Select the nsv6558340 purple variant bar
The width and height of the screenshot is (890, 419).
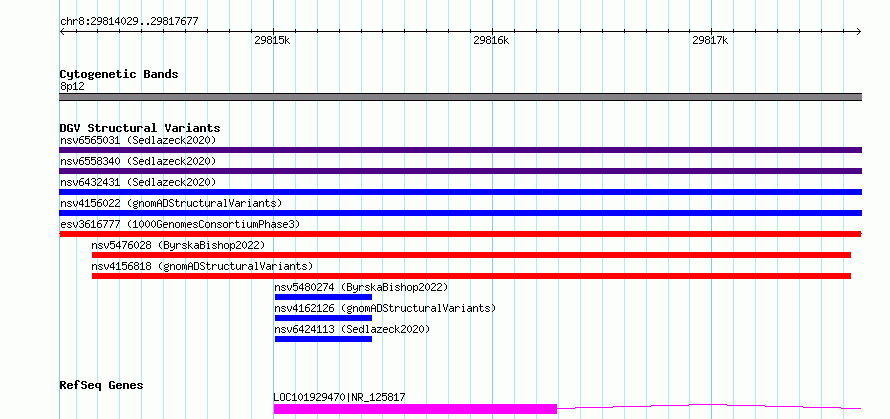coord(460,171)
